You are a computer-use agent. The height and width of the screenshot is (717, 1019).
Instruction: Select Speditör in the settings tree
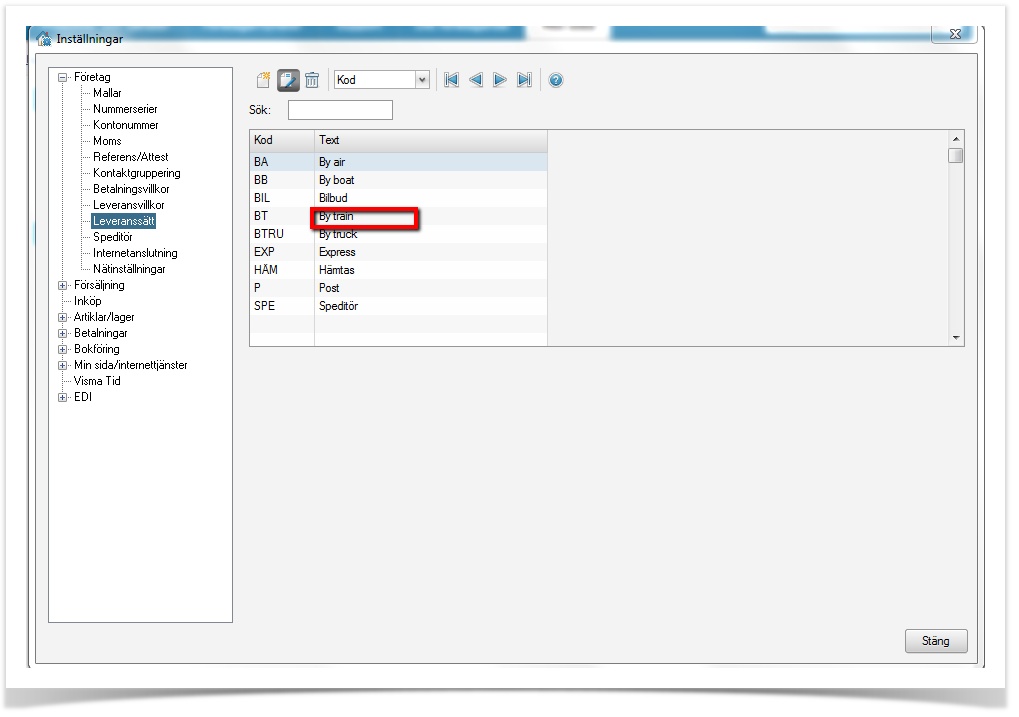pos(112,237)
